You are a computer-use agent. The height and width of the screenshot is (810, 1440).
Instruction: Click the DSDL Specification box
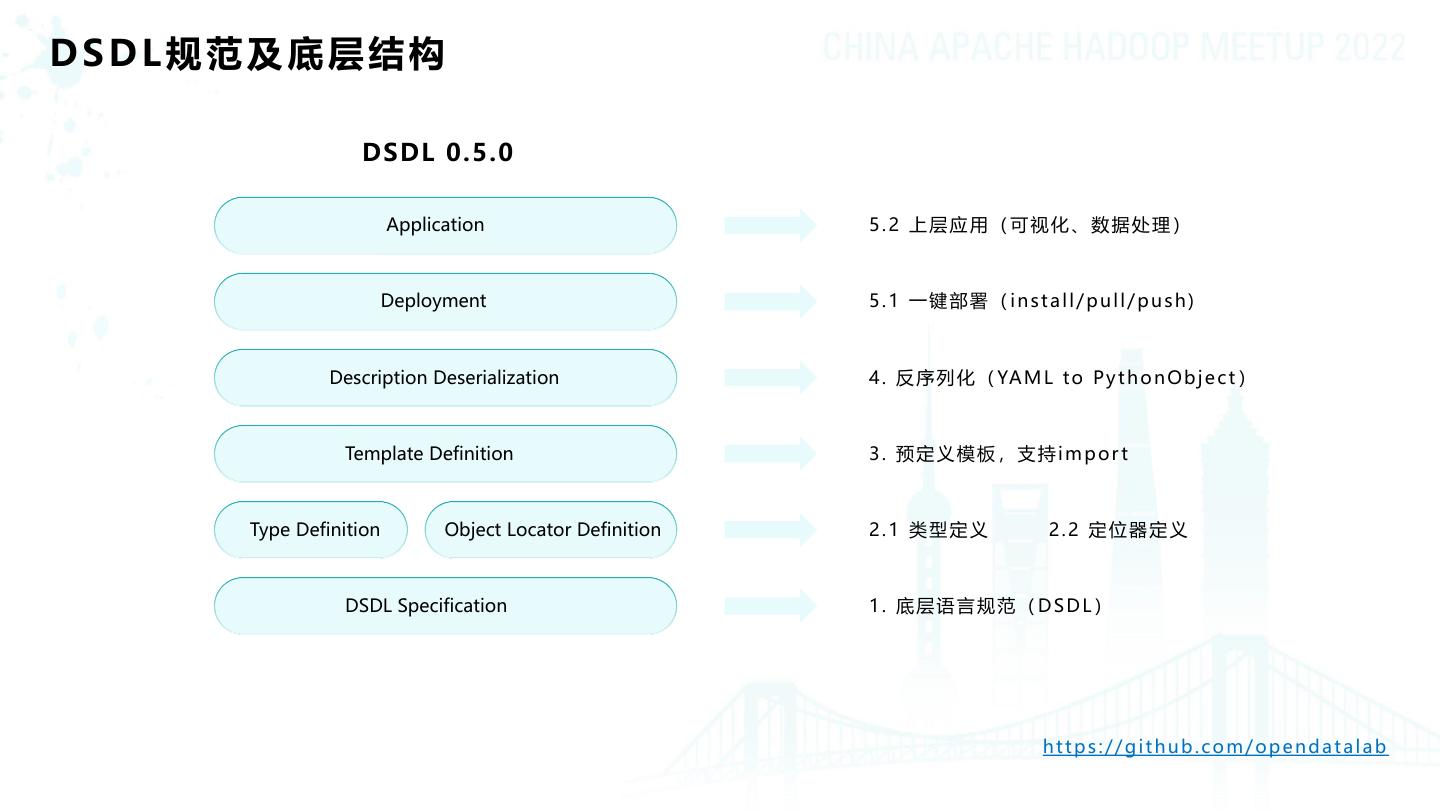(445, 605)
